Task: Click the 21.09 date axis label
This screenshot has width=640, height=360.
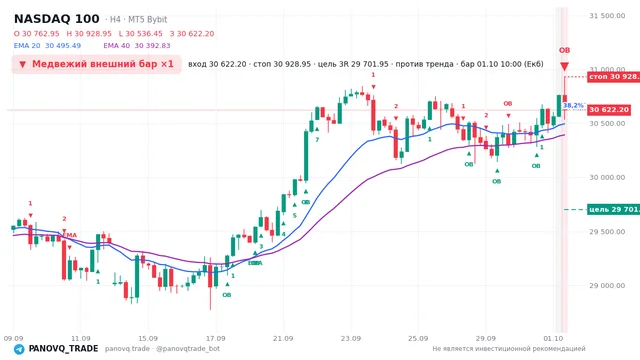Action: (x=283, y=339)
